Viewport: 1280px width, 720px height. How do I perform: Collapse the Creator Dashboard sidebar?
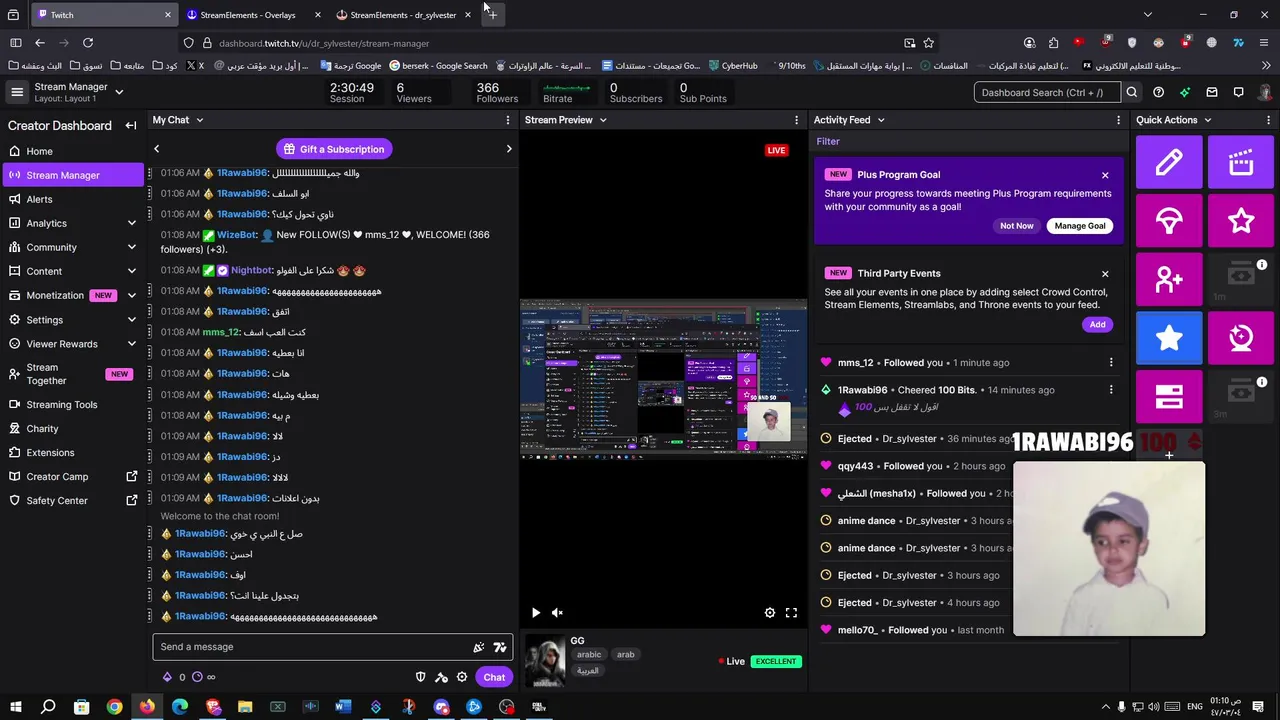click(130, 125)
